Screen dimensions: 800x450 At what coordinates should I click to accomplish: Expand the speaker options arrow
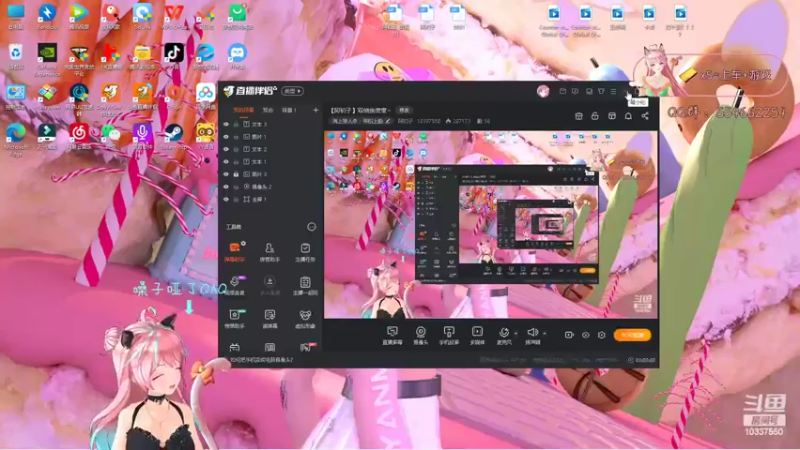(x=544, y=333)
